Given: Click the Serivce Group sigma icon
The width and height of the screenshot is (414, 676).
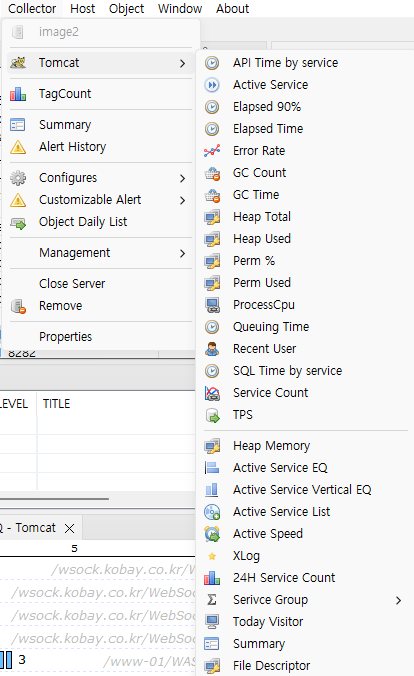Looking at the screenshot, I should pyautogui.click(x=212, y=600).
